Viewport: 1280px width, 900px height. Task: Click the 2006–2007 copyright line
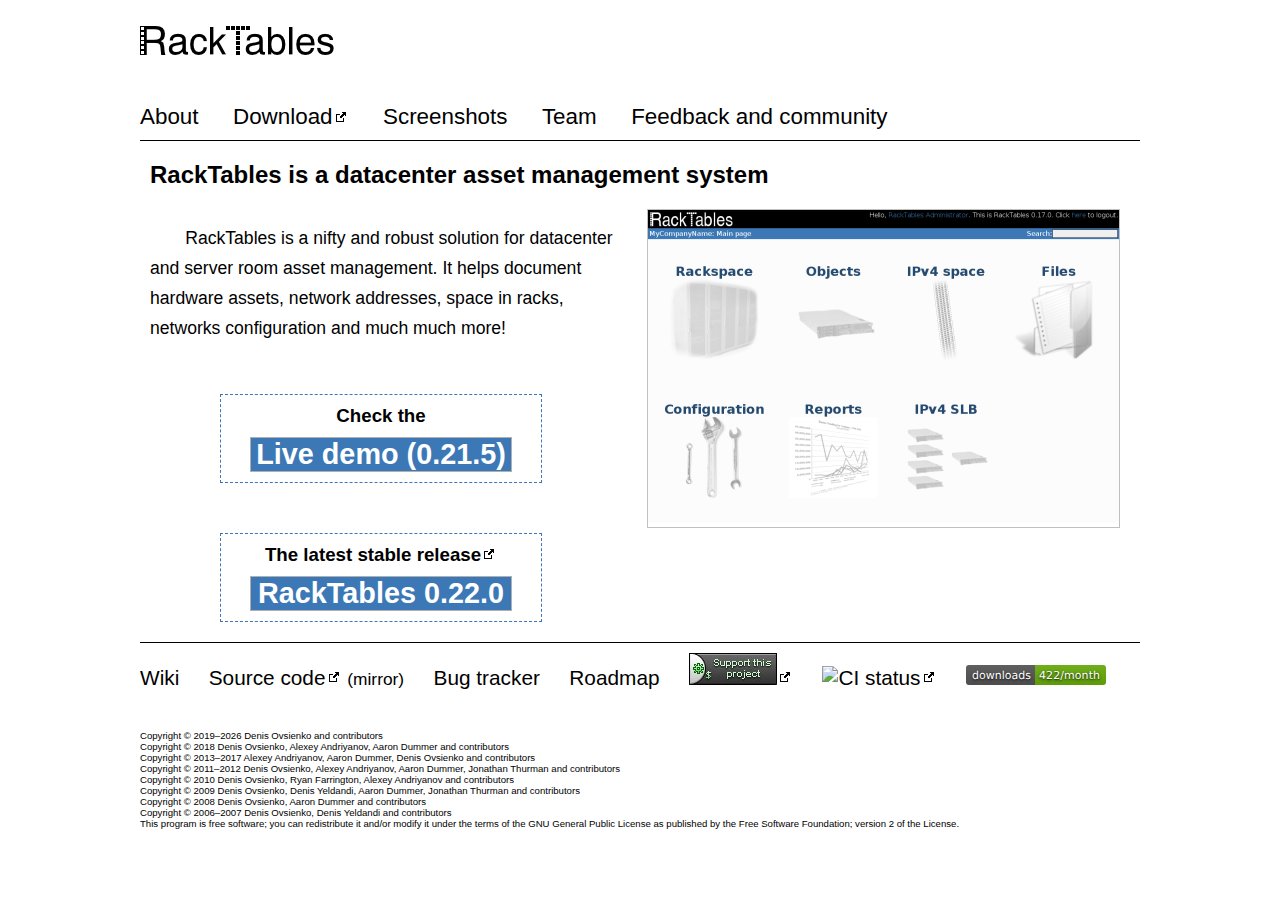(x=296, y=813)
